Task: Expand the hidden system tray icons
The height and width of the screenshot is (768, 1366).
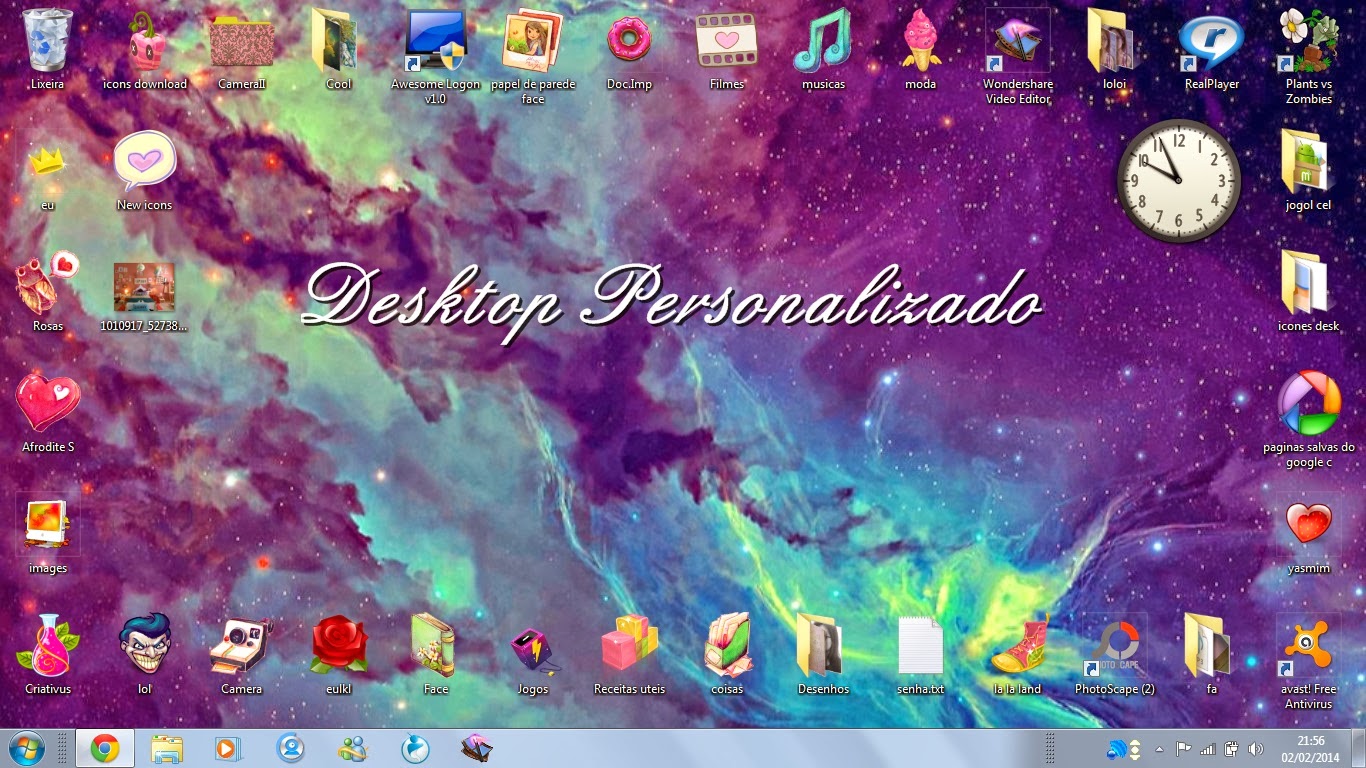Action: point(1158,747)
